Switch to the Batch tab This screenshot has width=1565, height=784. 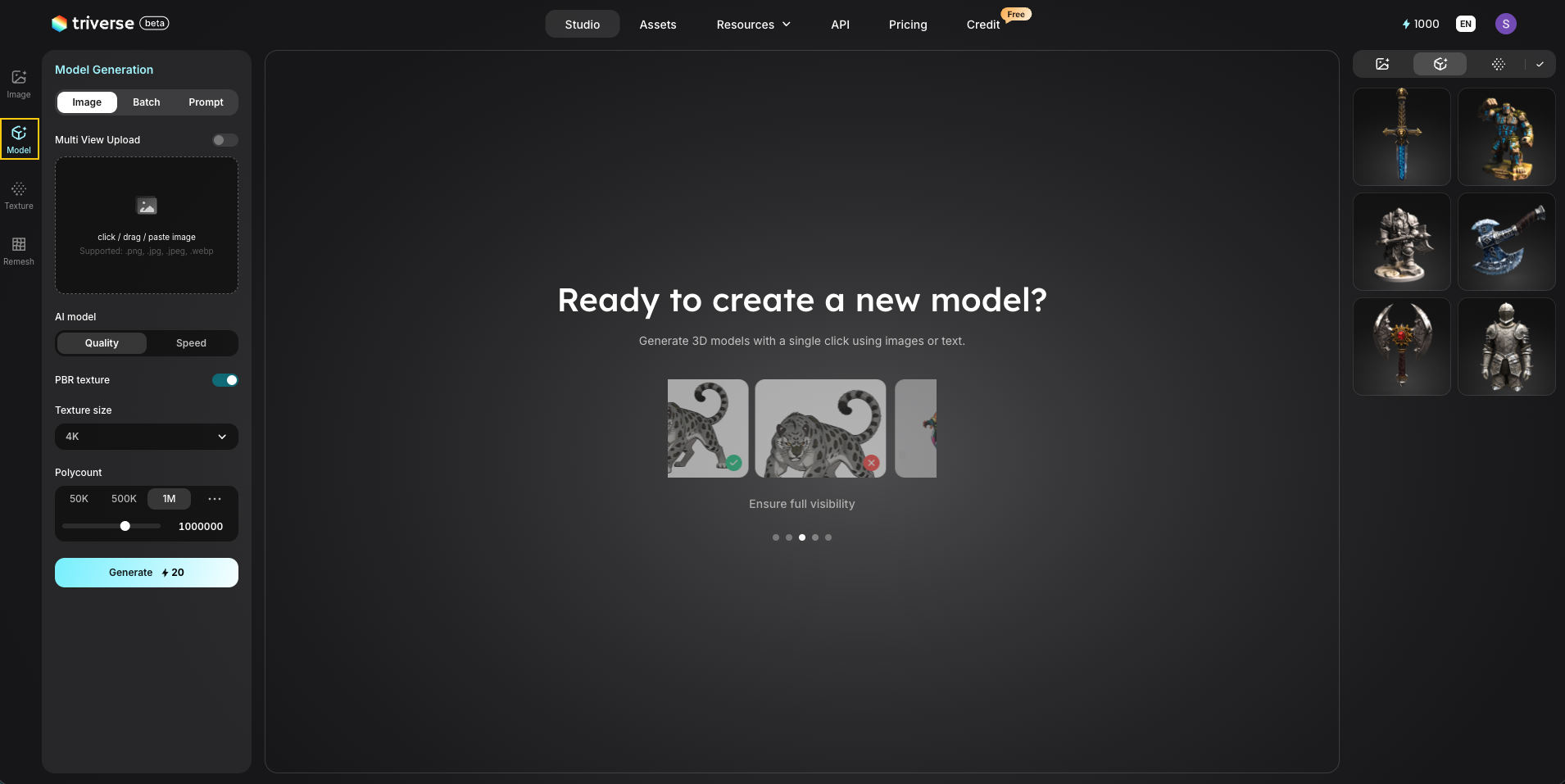pos(146,102)
